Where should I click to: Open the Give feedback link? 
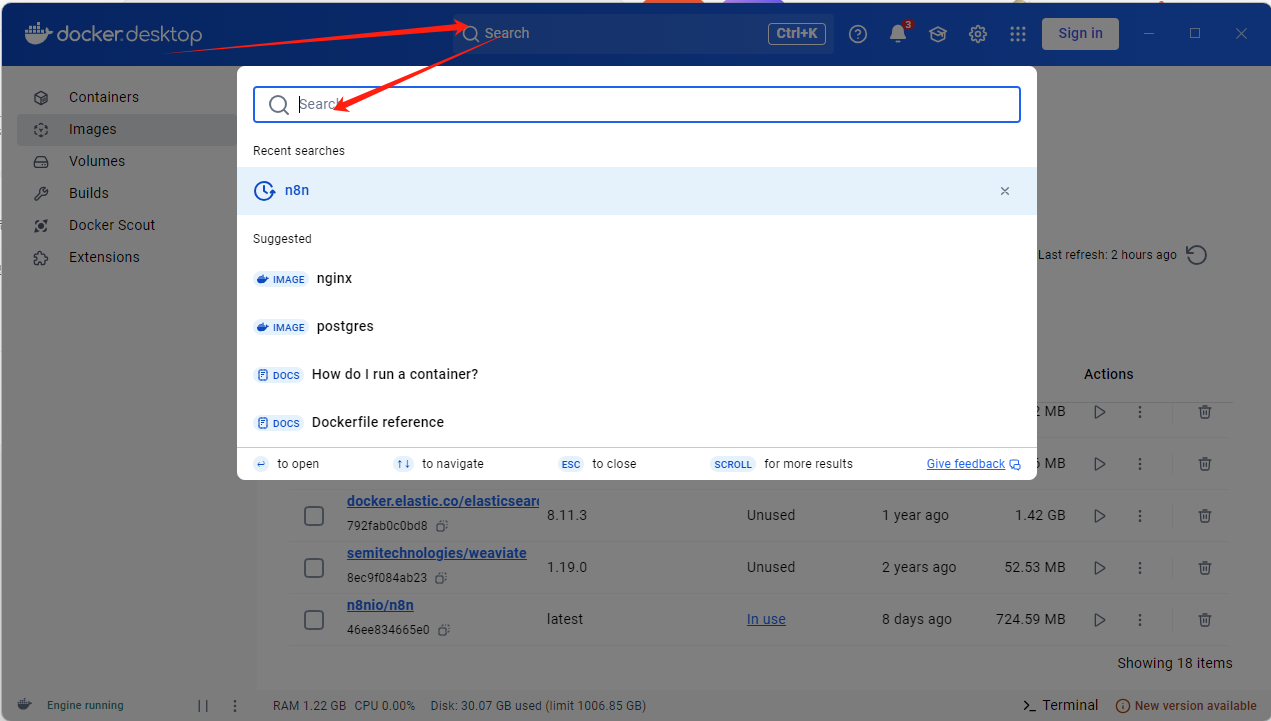[973, 464]
